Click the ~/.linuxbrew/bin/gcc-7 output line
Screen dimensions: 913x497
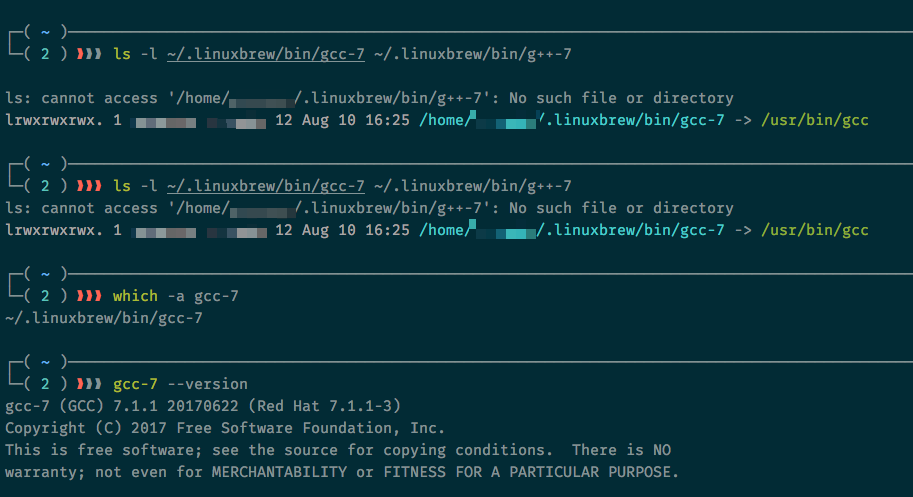tap(104, 318)
